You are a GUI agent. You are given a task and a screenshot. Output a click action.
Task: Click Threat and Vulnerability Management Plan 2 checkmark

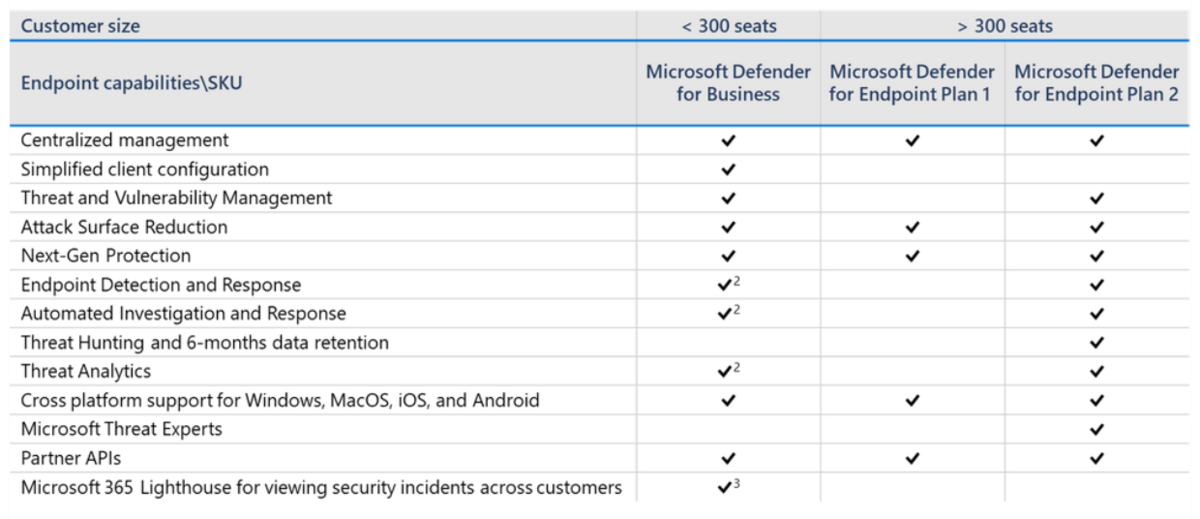1097,198
